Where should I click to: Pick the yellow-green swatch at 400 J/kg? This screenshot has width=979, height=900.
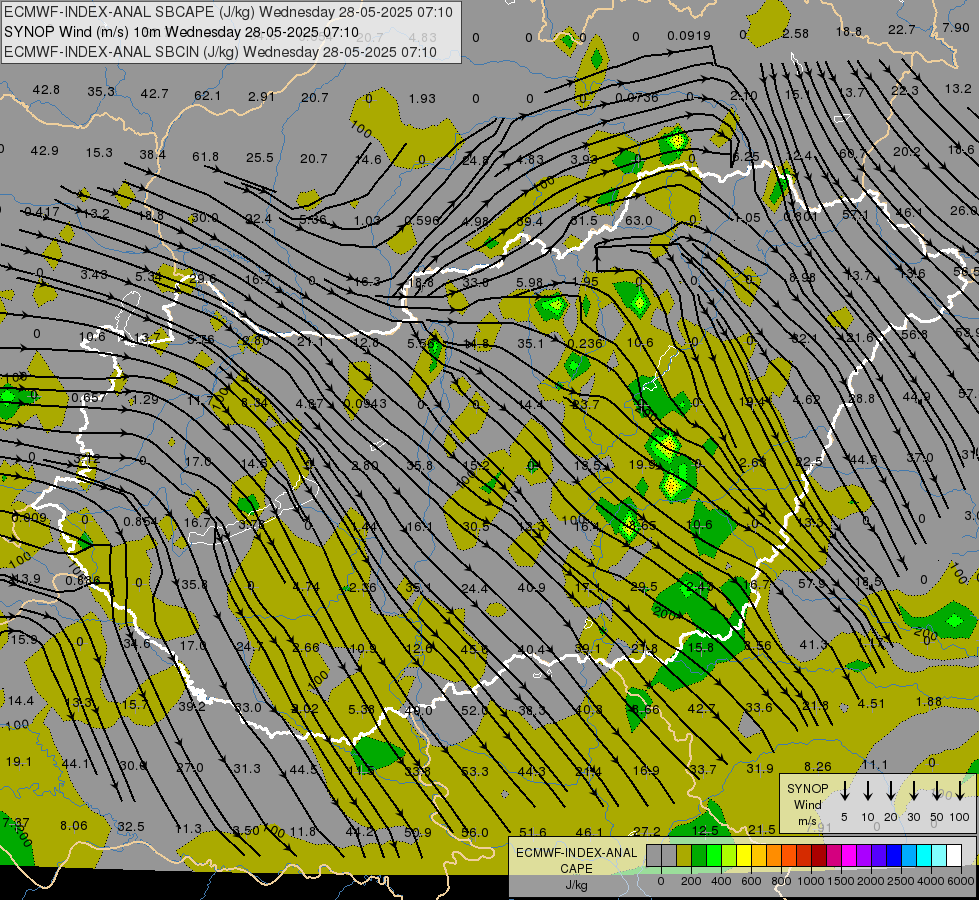729,855
